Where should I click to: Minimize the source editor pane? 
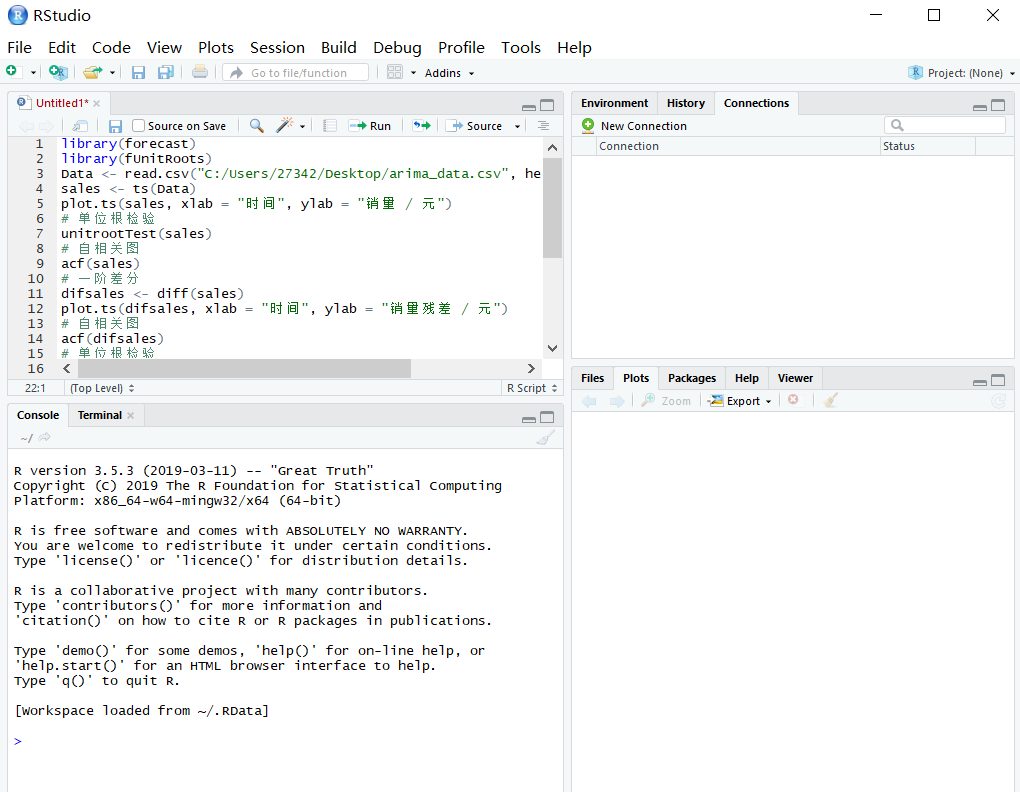click(528, 106)
